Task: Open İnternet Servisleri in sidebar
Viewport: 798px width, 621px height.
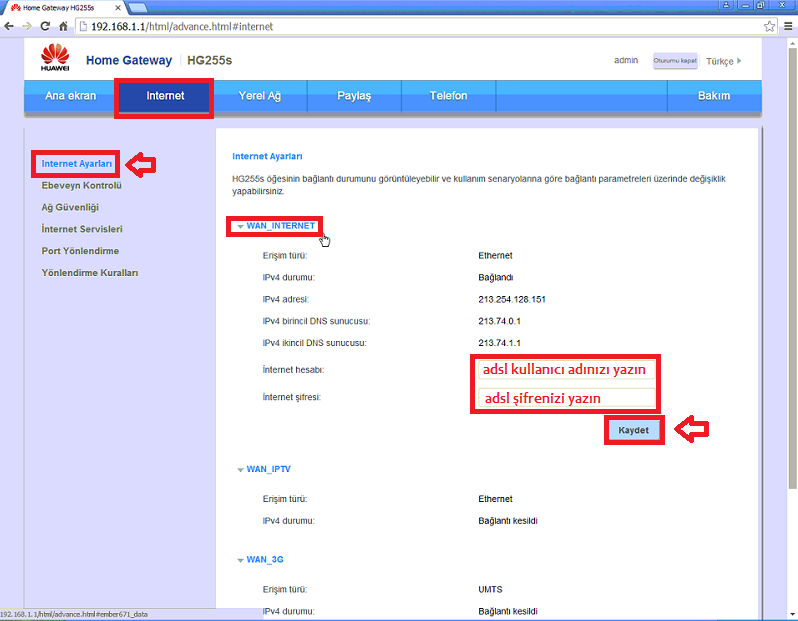Action: [82, 229]
